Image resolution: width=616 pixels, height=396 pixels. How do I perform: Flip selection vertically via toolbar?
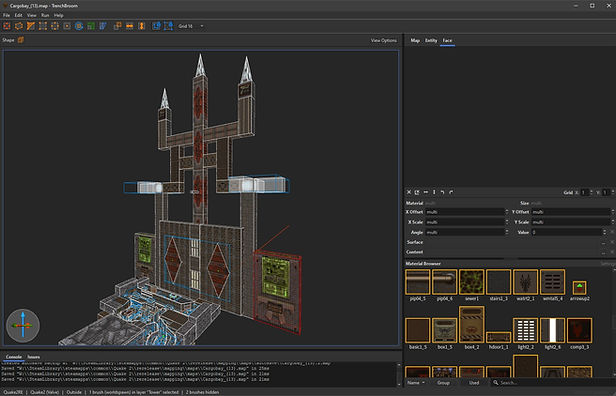[142, 26]
